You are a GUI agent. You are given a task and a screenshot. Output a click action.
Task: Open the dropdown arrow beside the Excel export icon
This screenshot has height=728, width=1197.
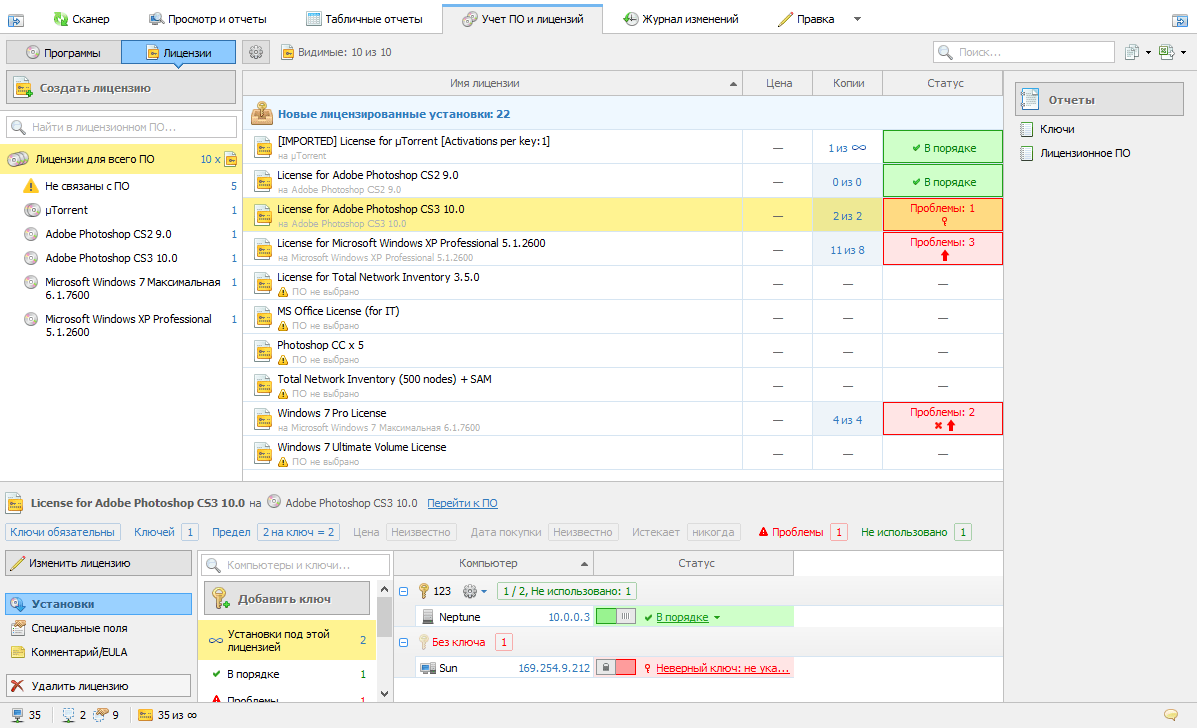coord(1183,53)
